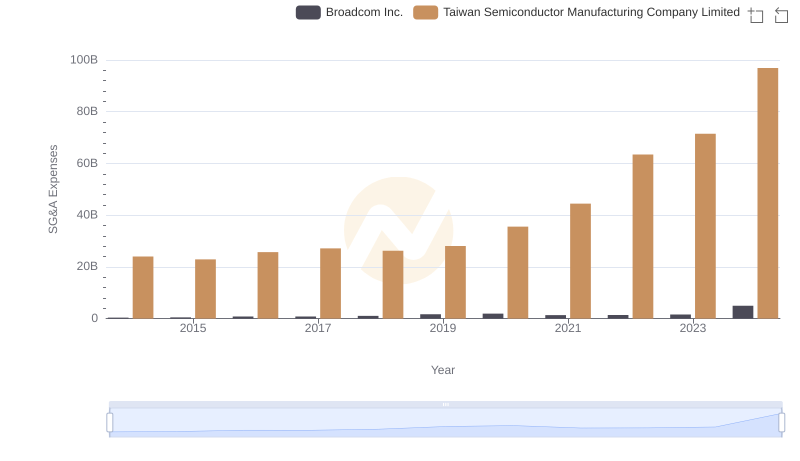Click the 2015 x-axis label

click(193, 328)
